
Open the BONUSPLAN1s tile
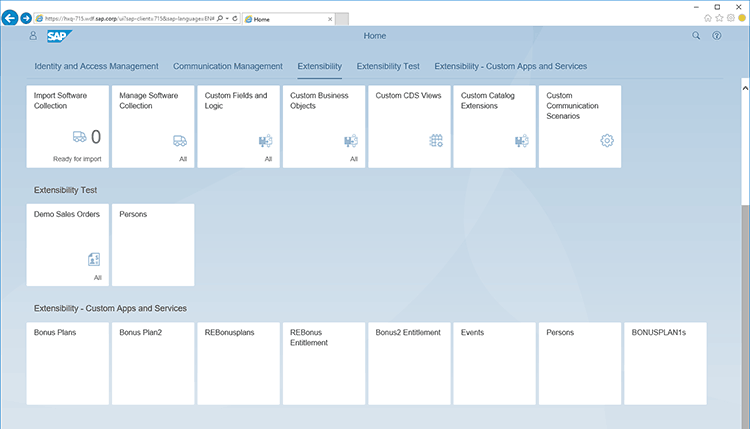665,363
